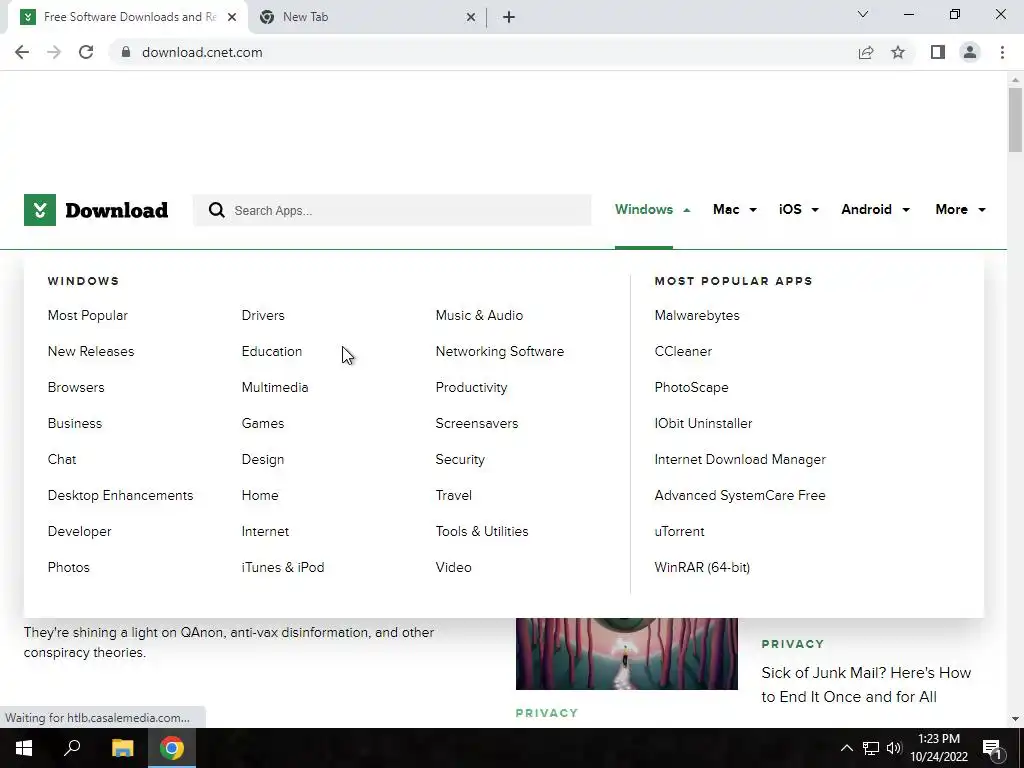Open the Developer category
The image size is (1024, 768).
[x=79, y=532]
